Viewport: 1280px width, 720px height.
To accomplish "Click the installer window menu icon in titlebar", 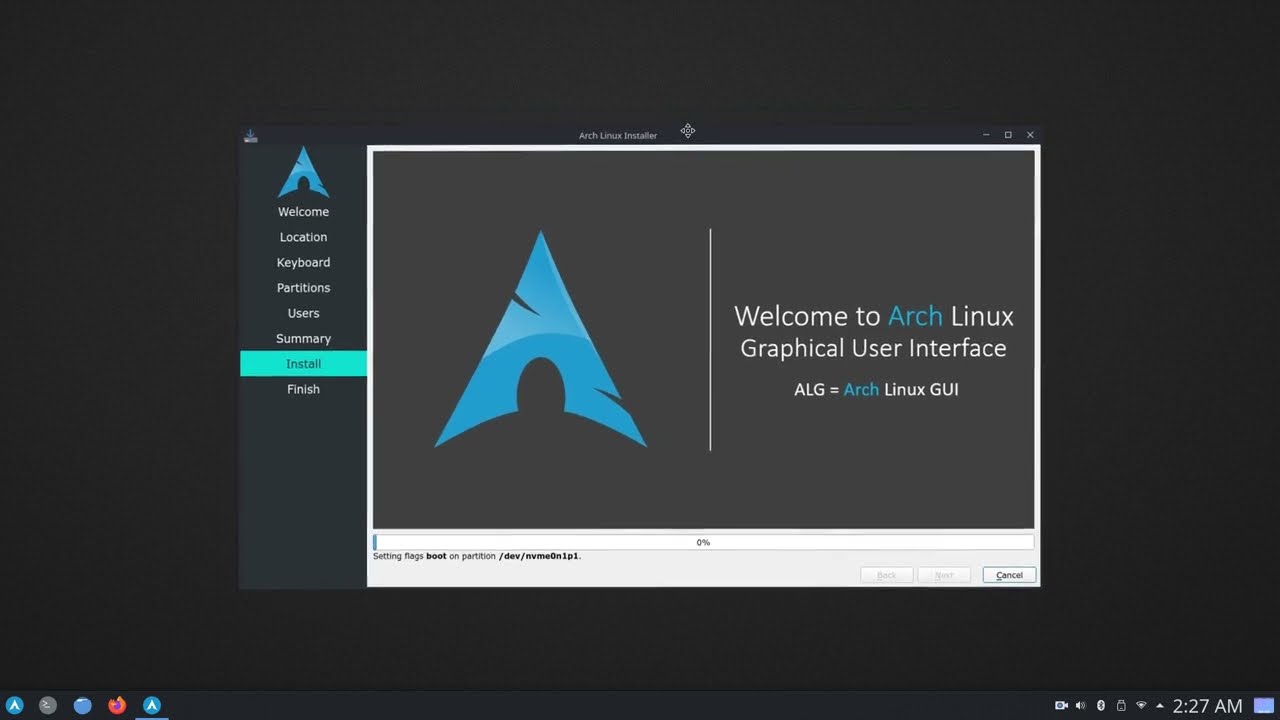I will point(251,135).
